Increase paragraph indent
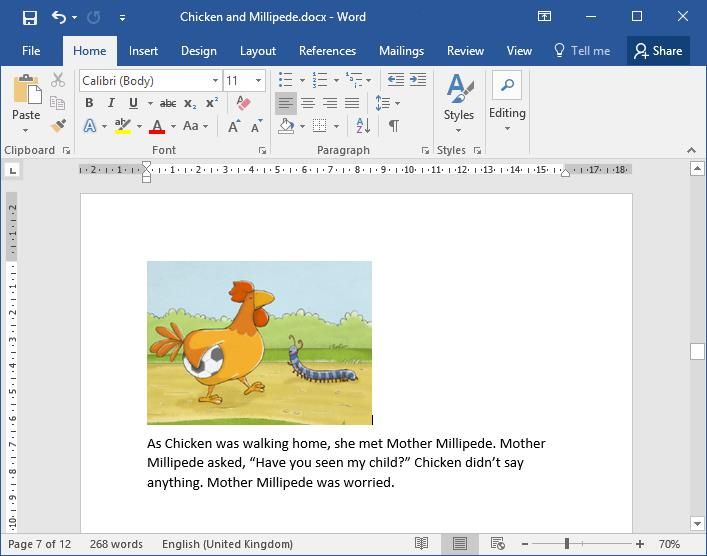The image size is (707, 556). pyautogui.click(x=418, y=80)
